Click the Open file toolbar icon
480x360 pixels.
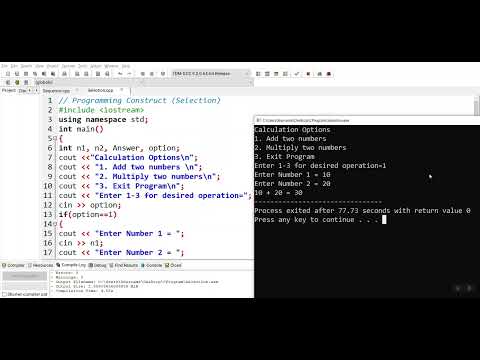click(17, 74)
